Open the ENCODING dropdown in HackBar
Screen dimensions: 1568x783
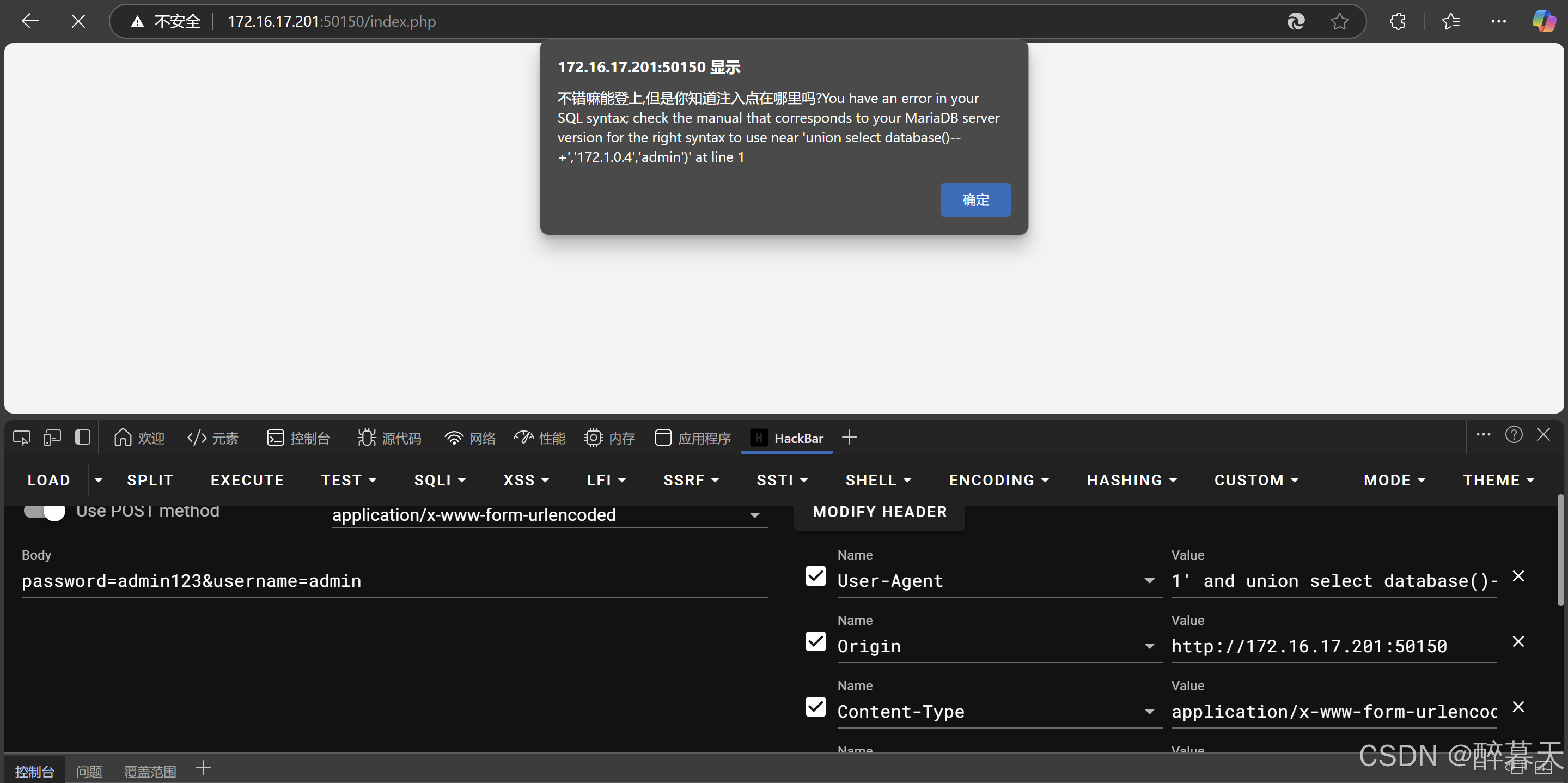point(998,481)
